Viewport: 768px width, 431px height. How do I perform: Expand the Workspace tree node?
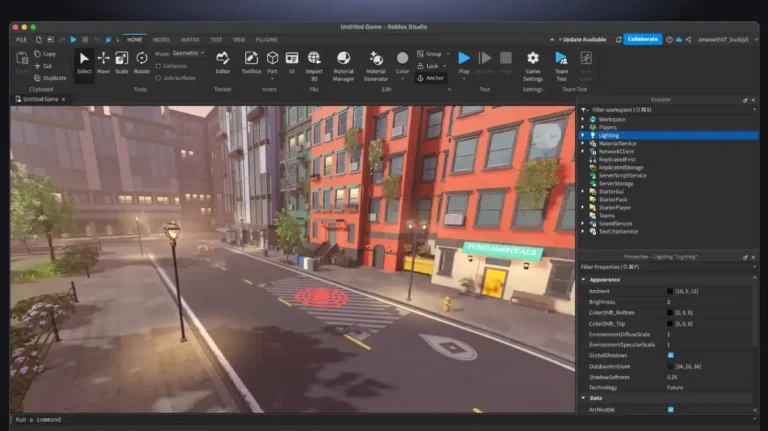(x=583, y=119)
